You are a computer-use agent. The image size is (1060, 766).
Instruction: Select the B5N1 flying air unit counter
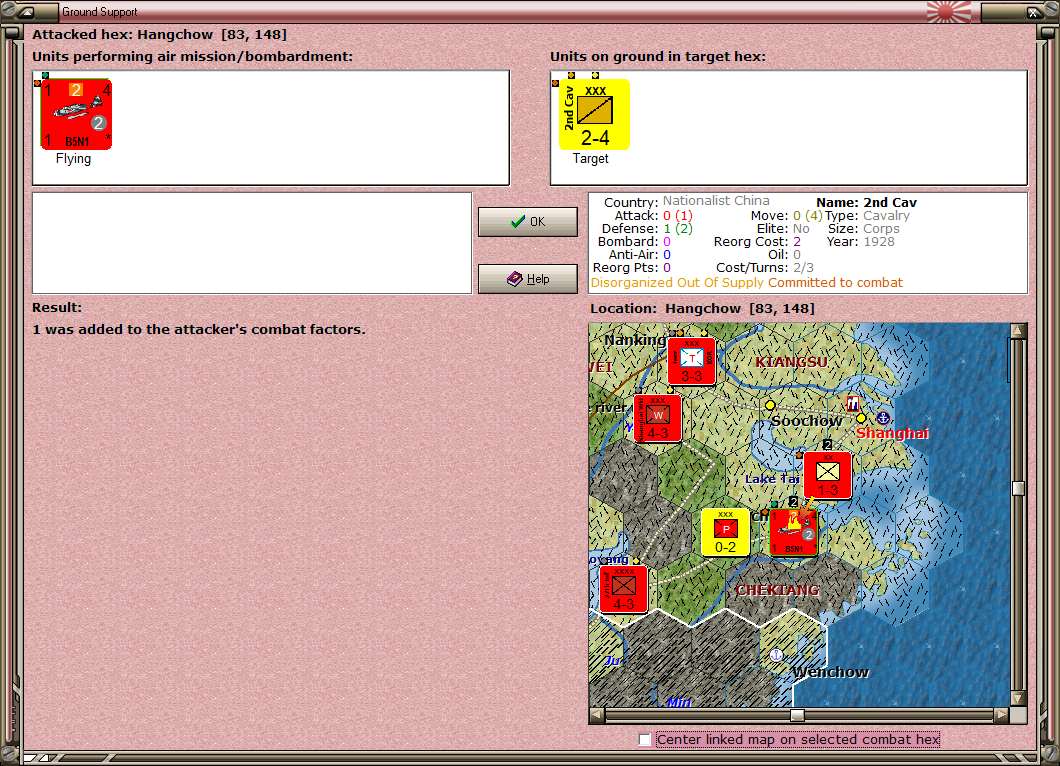click(76, 114)
